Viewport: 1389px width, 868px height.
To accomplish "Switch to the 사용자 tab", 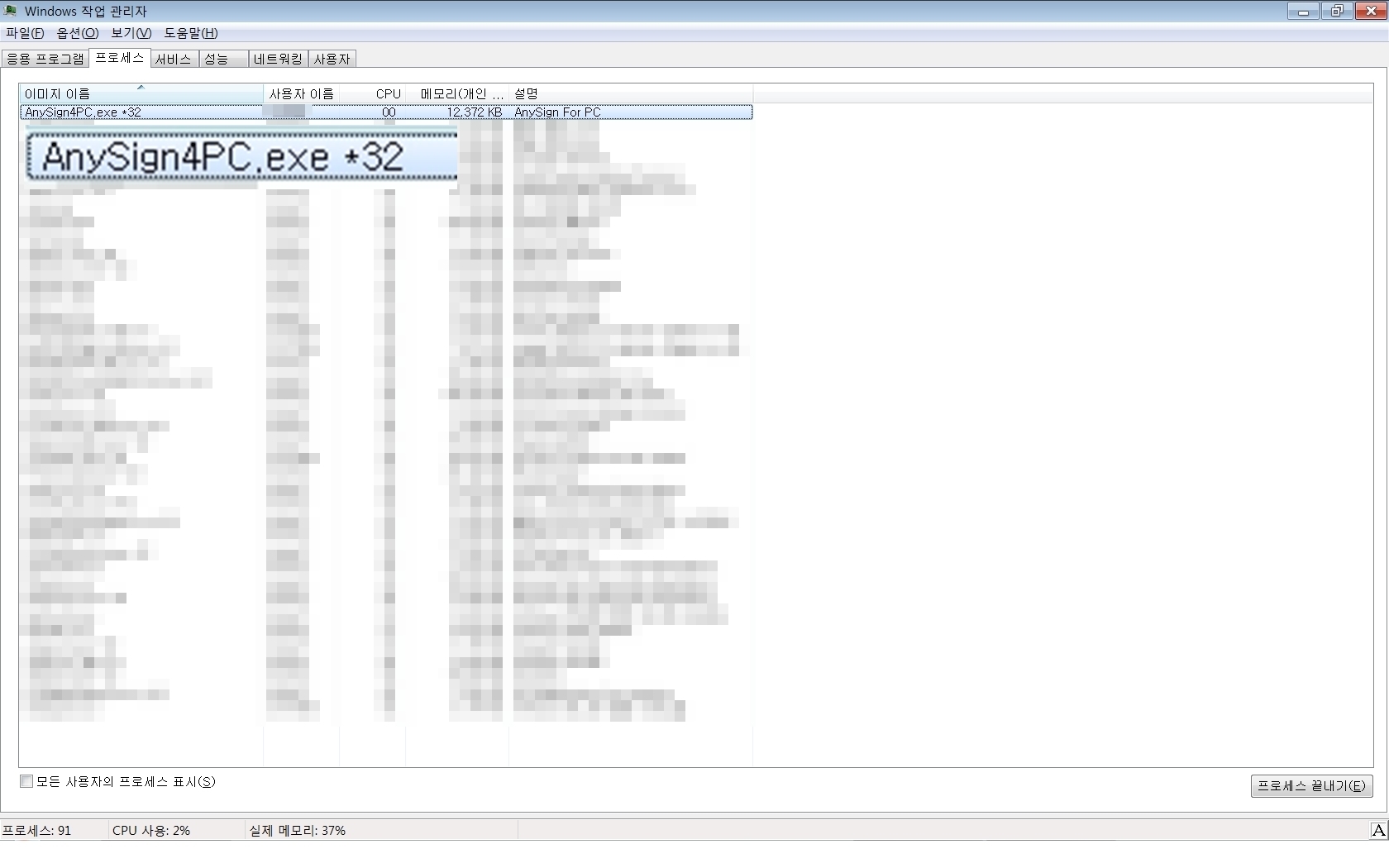I will pos(332,59).
